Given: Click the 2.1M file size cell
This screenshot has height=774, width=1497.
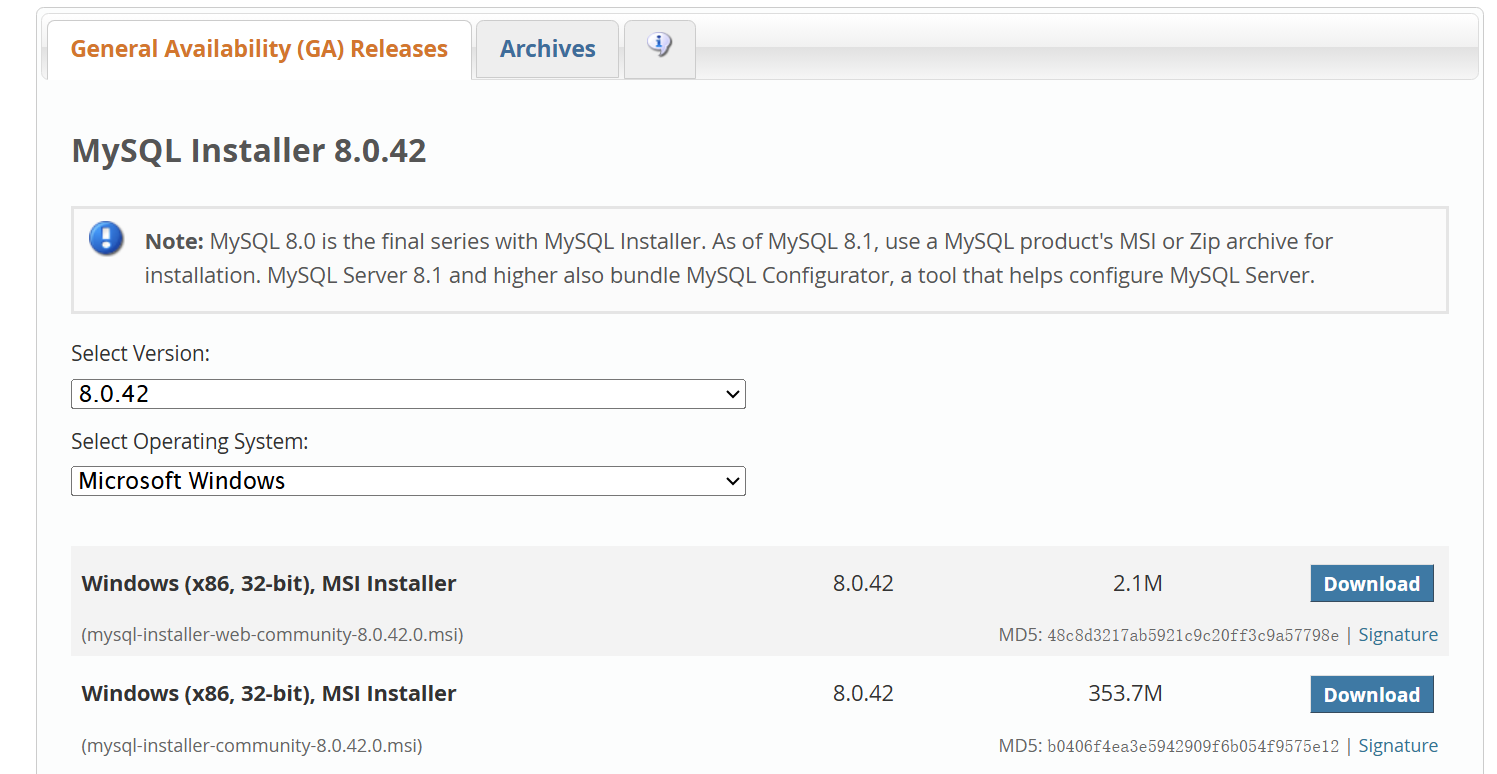Looking at the screenshot, I should tap(1137, 584).
